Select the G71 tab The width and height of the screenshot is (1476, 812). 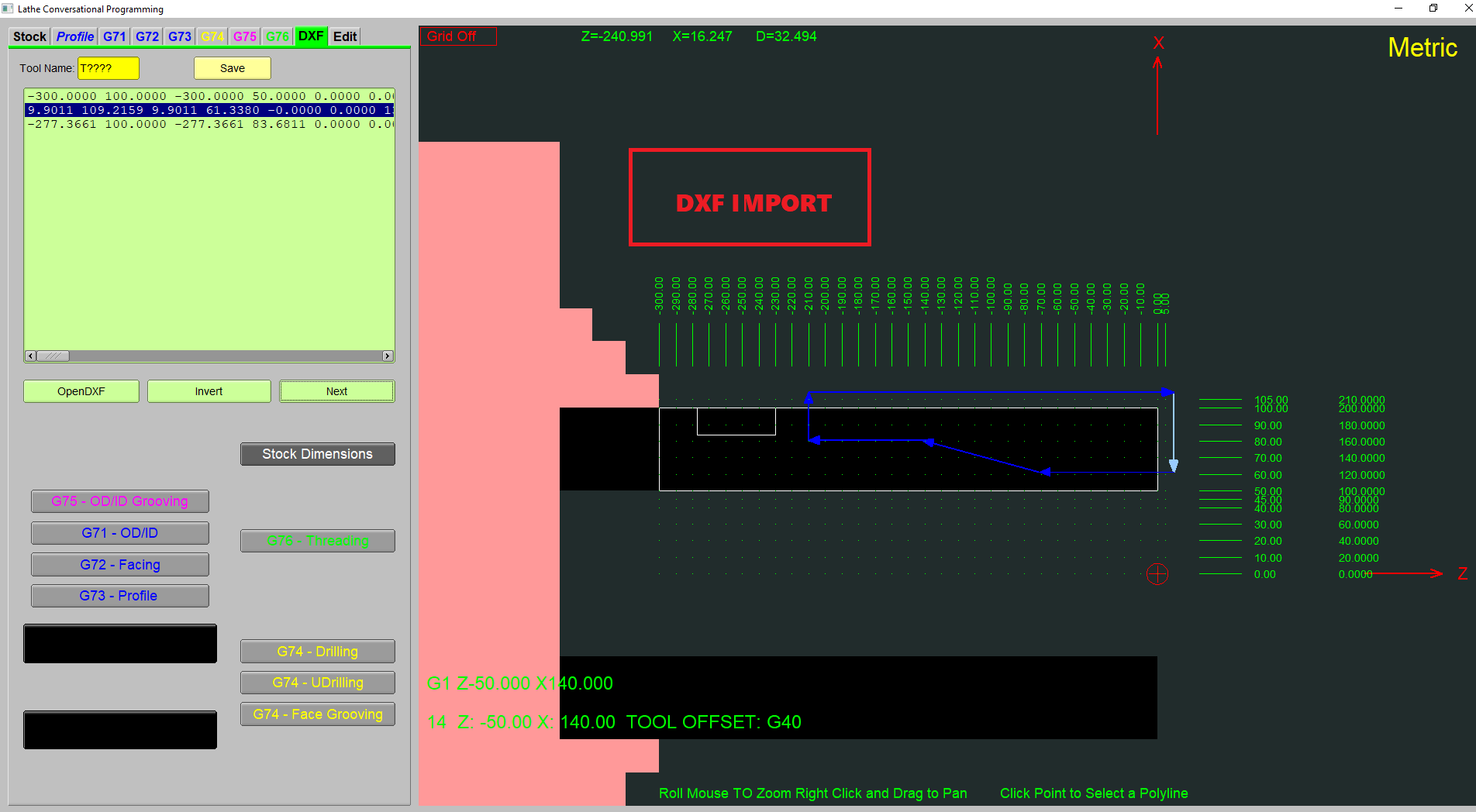coord(114,36)
